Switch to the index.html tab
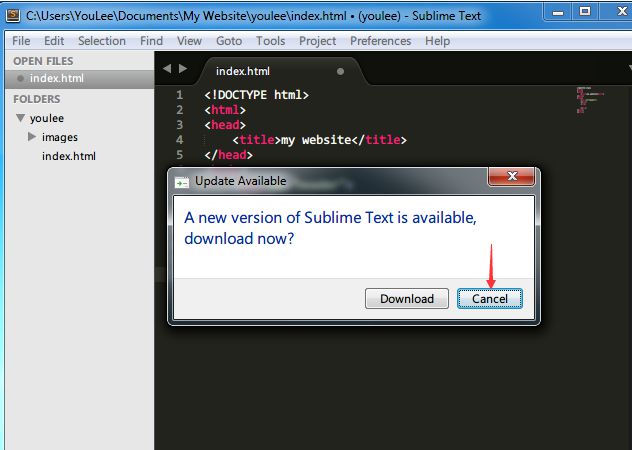The width and height of the screenshot is (632, 450). tap(244, 72)
